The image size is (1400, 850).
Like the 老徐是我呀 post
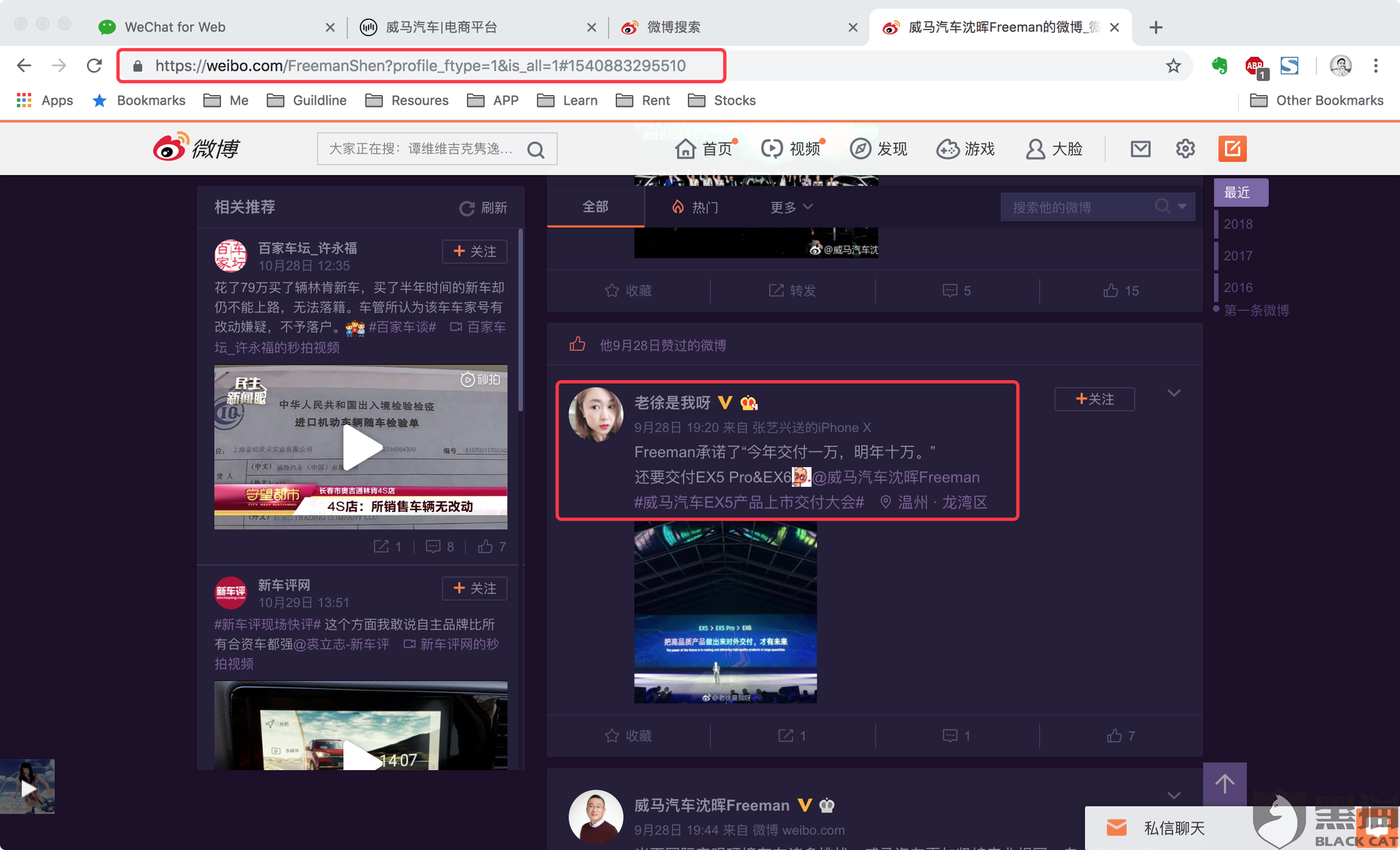tap(1120, 736)
